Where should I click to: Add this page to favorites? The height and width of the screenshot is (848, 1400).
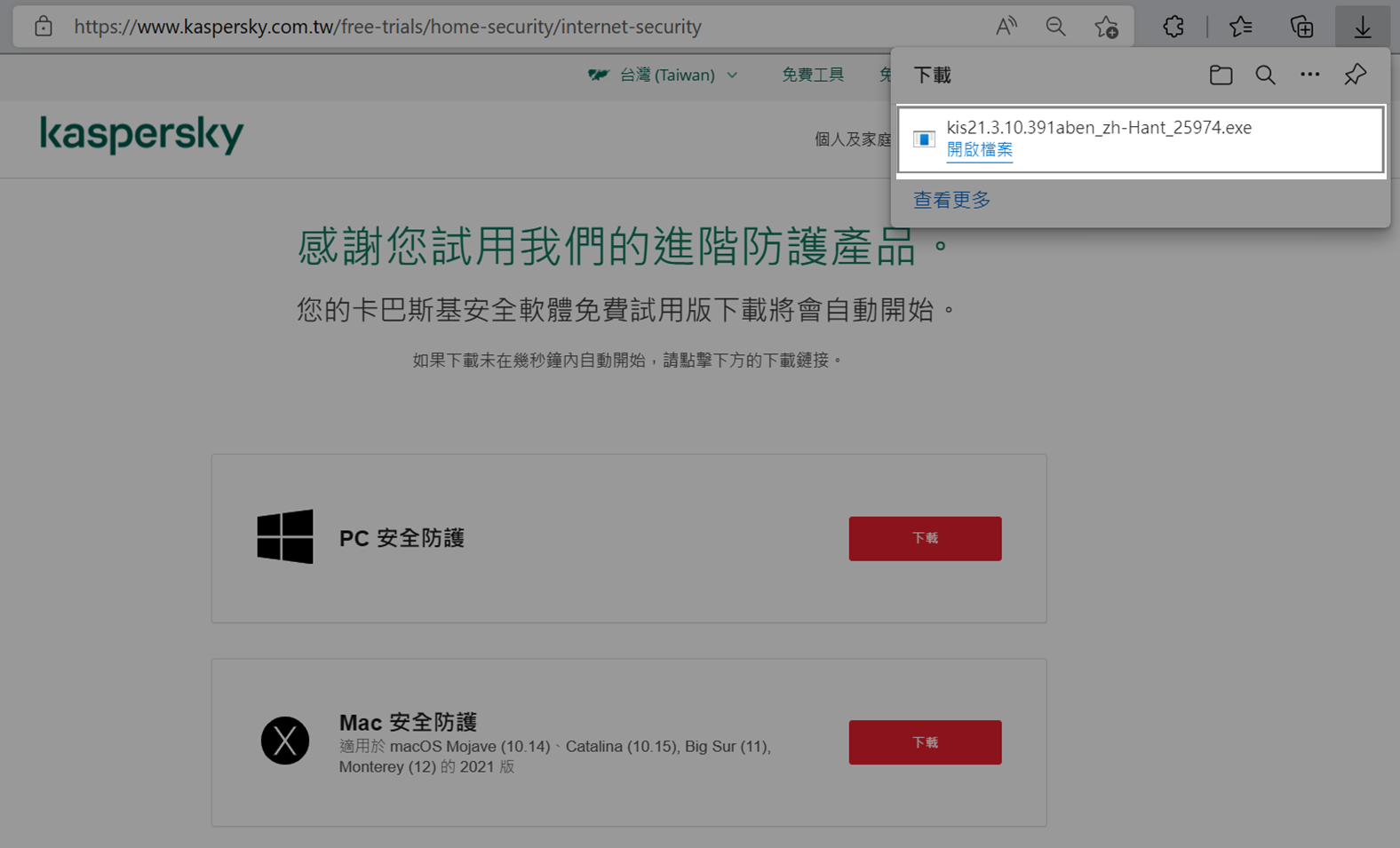[x=1106, y=28]
